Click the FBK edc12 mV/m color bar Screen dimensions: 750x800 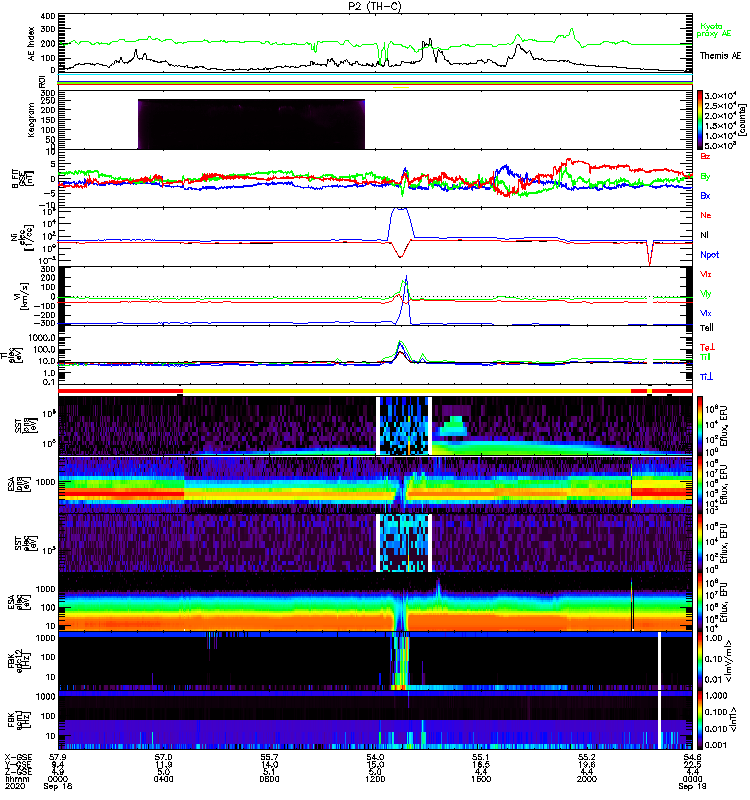[x=700, y=661]
